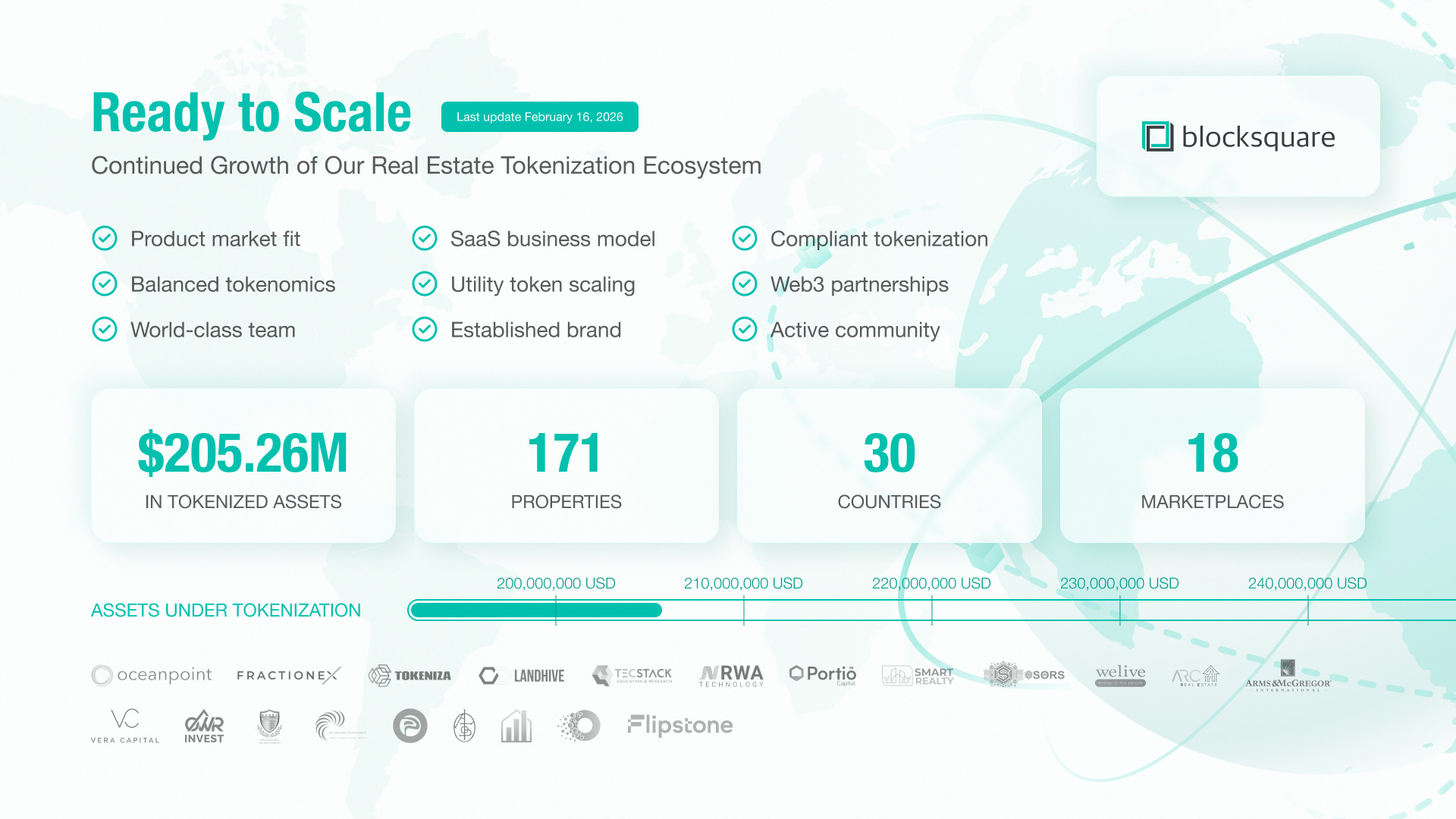Click the bar chart building logo
The width and height of the screenshot is (1456, 819).
pos(516,726)
